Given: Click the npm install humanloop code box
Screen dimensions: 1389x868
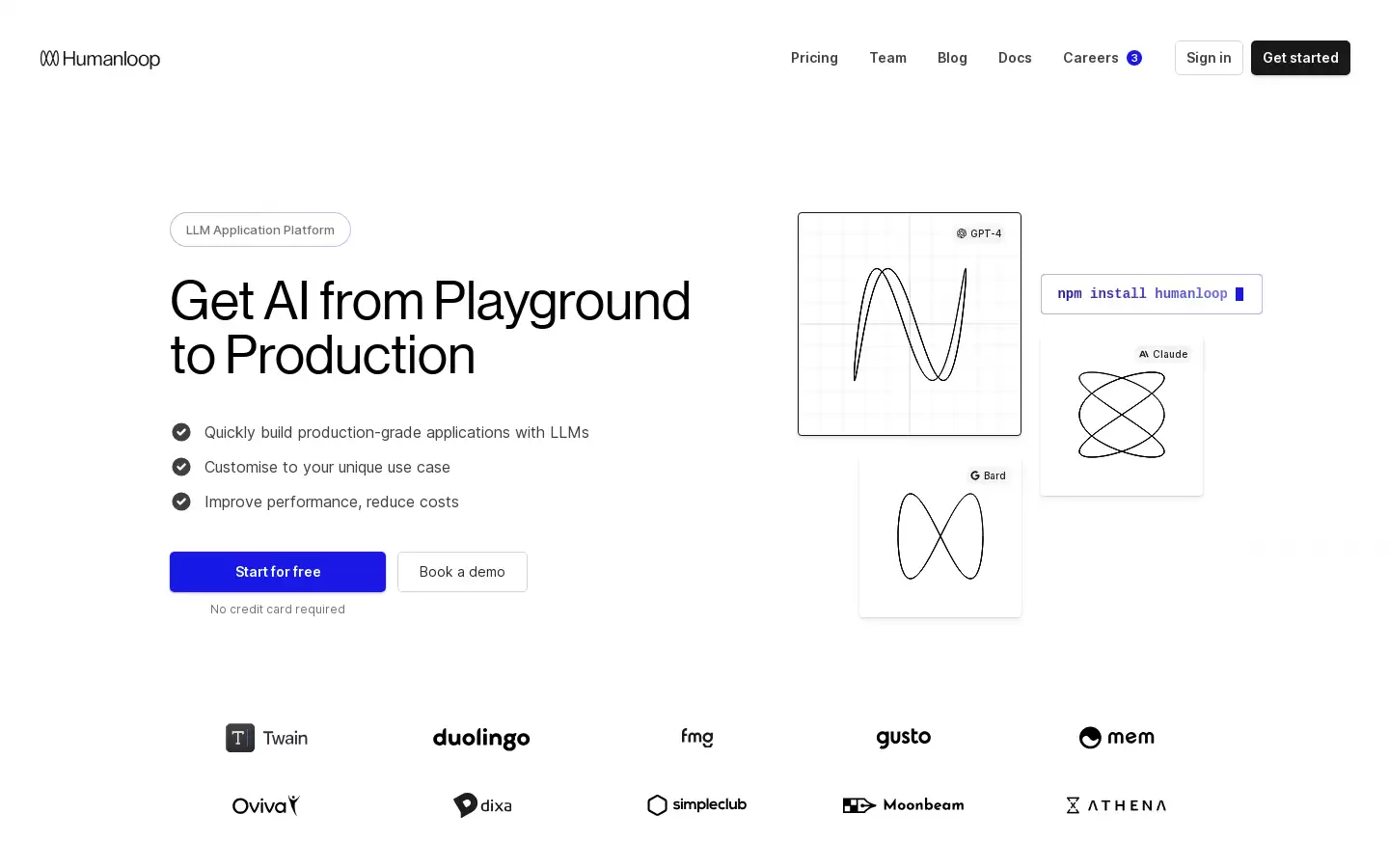Looking at the screenshot, I should 1152,294.
